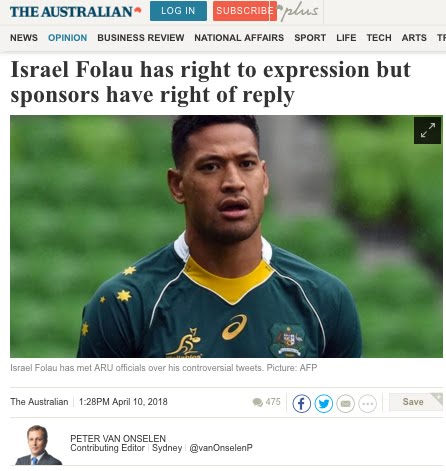446x471 pixels.
Task: Click the PETER VAN ONSELEN author name
Action: pos(118,438)
